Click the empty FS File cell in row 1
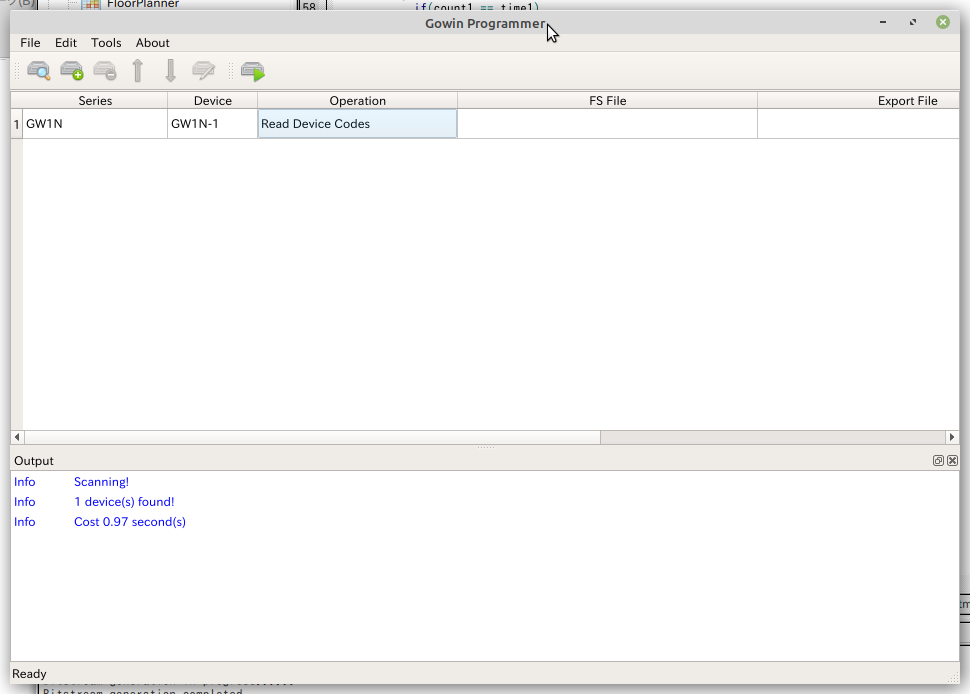The image size is (970, 694). 607,124
